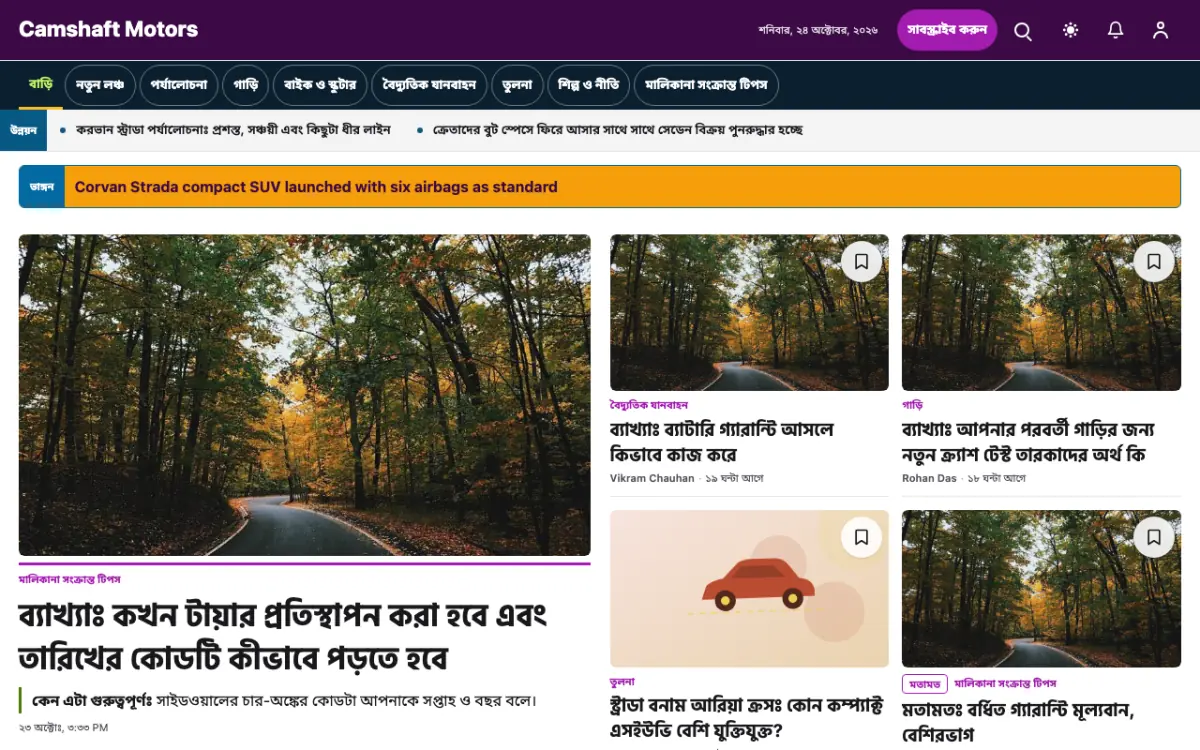1200x750 pixels.
Task: Open the মতামতঃ বর্ধিত গ্যারান্টি headline
Action: [1018, 722]
